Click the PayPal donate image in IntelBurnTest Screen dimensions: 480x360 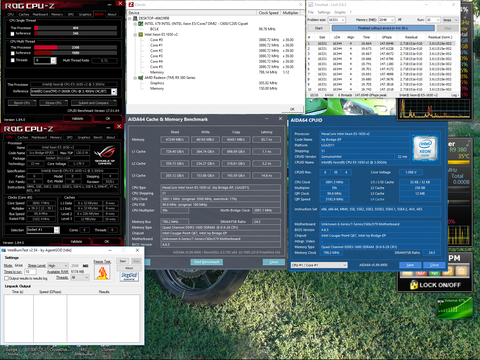tap(129, 276)
